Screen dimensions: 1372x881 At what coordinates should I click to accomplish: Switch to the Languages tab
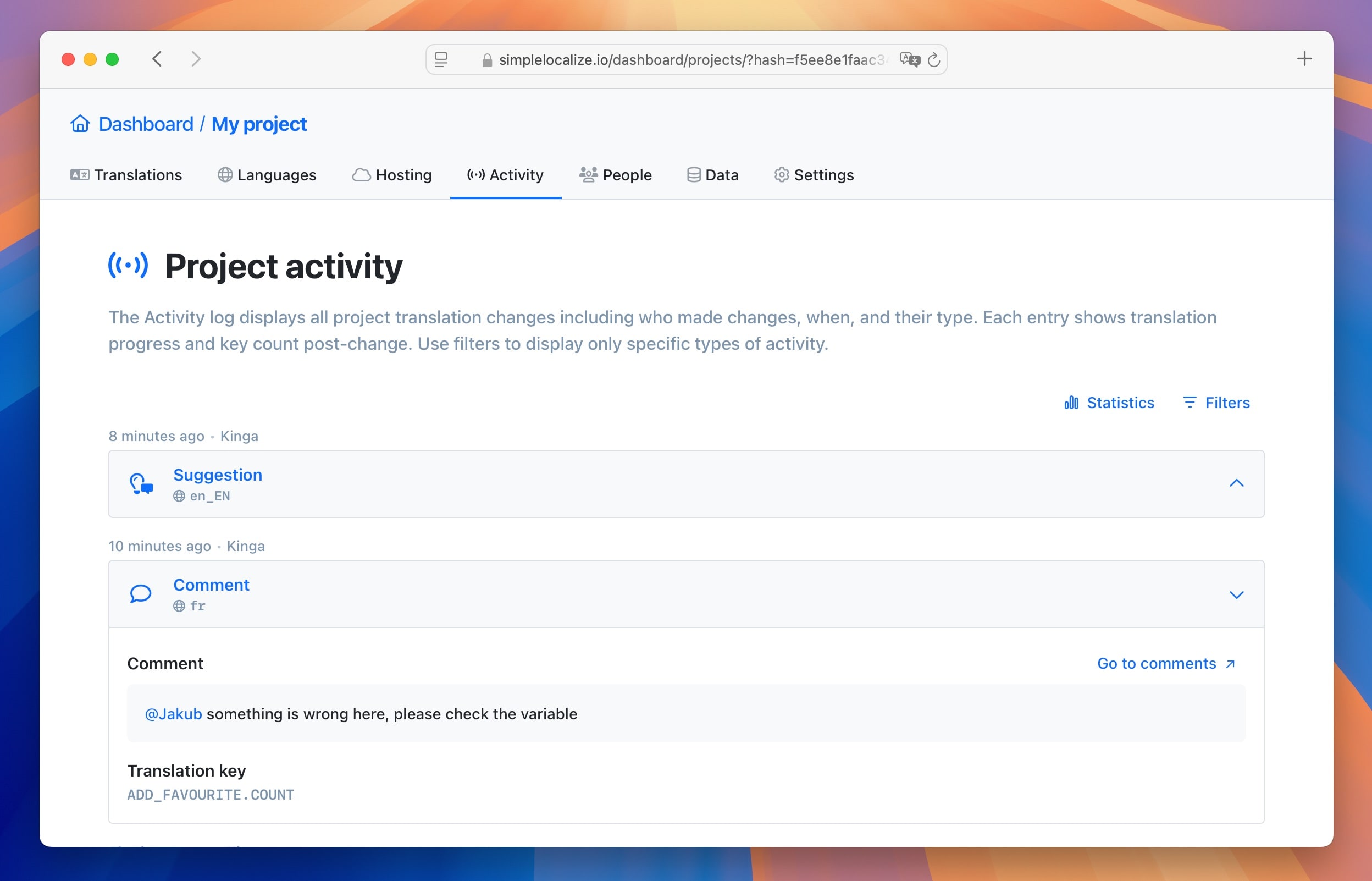(x=267, y=175)
